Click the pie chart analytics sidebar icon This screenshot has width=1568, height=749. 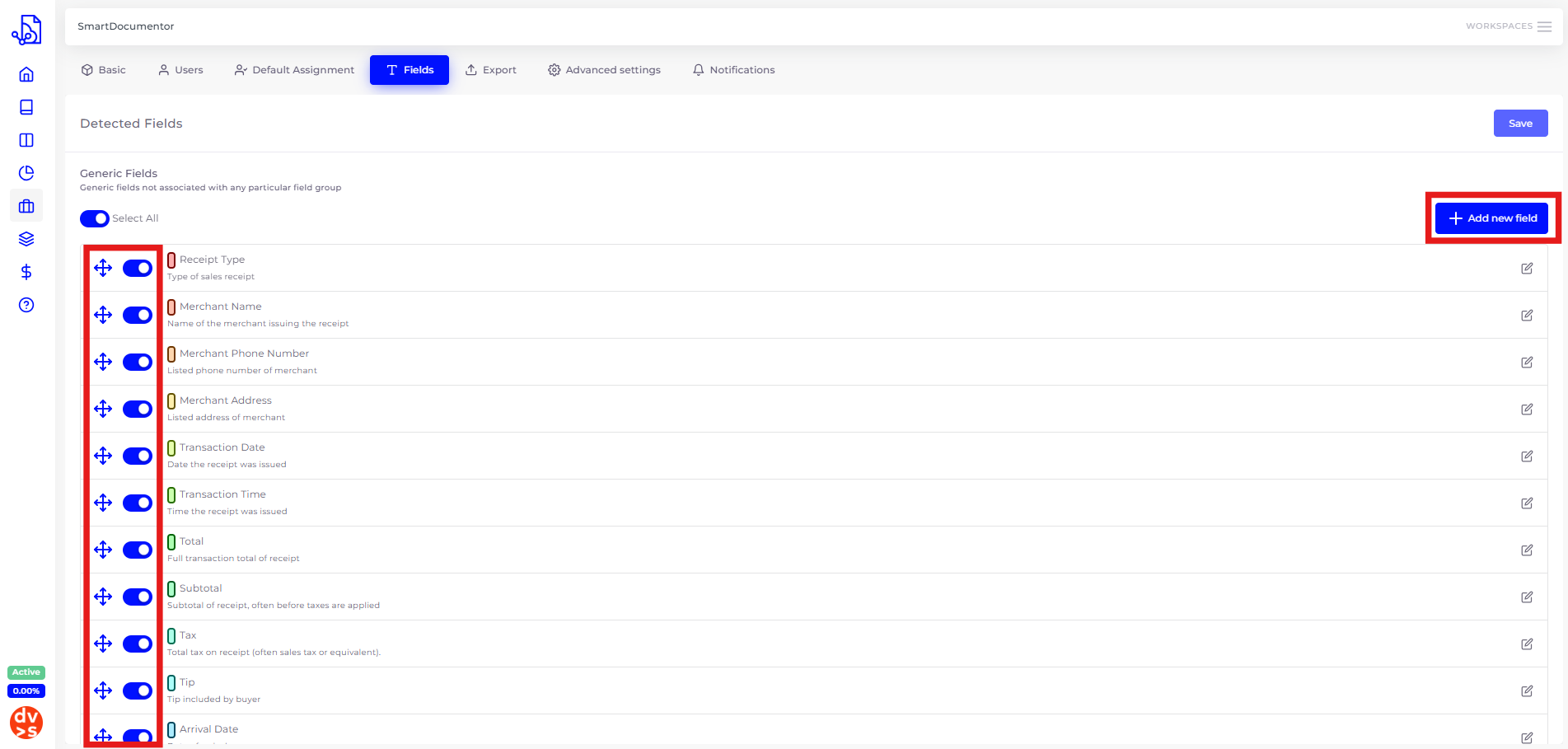26,173
